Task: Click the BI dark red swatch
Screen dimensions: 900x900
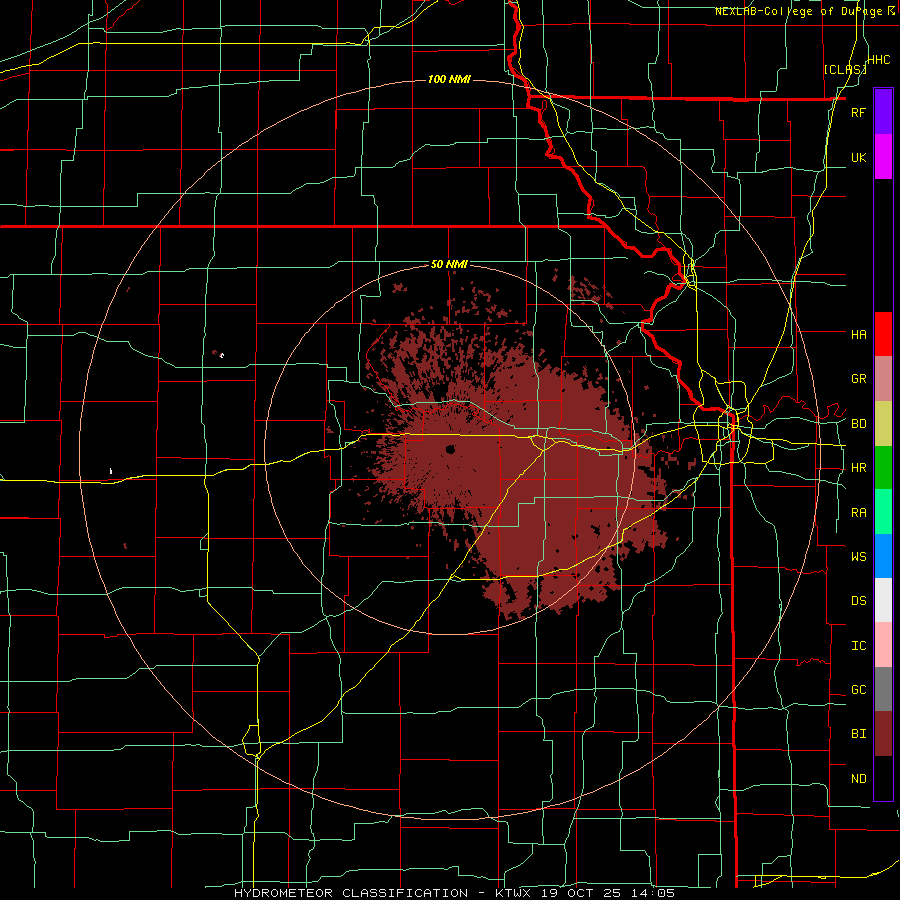Action: [x=883, y=734]
